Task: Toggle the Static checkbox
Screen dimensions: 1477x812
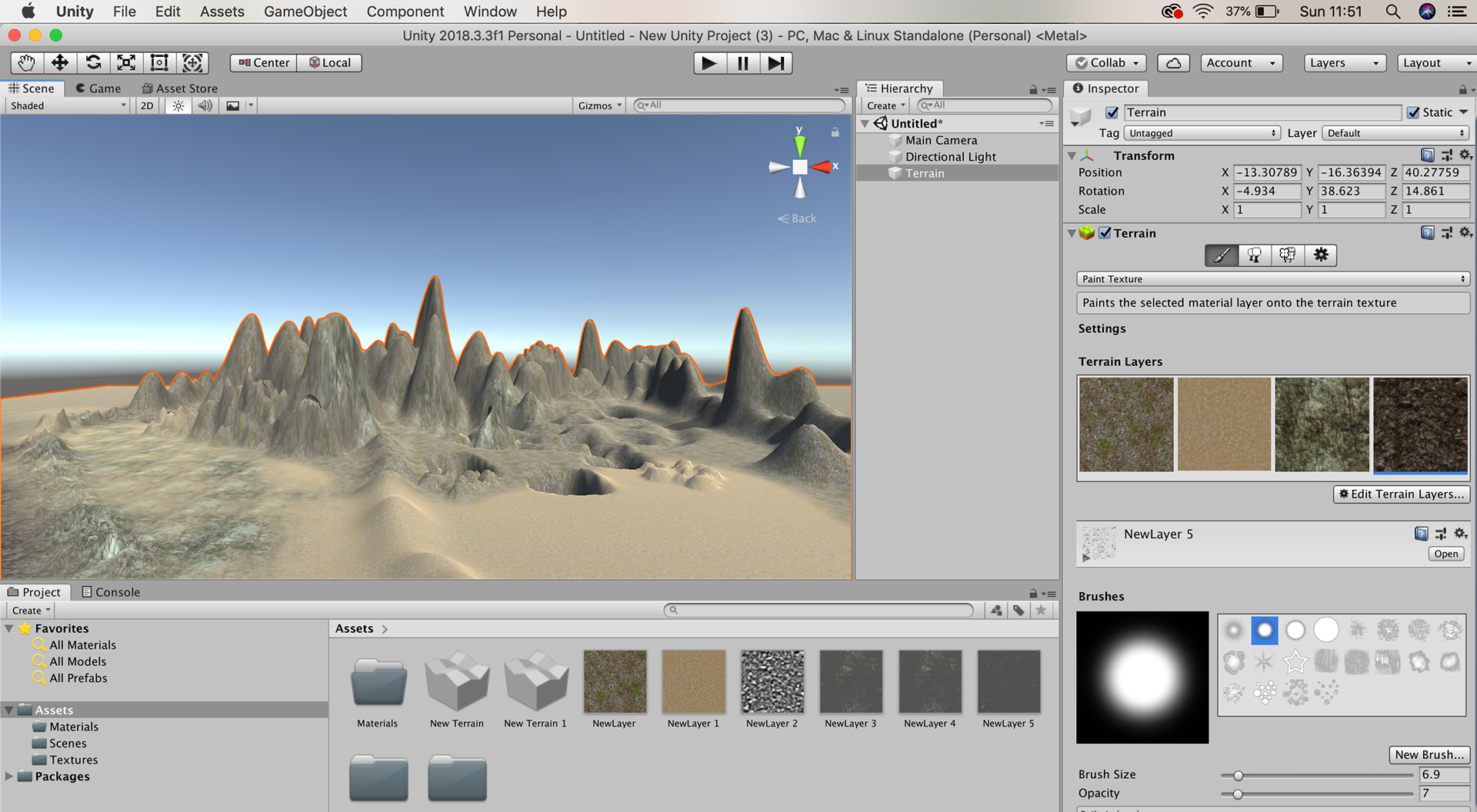Action: pos(1413,112)
